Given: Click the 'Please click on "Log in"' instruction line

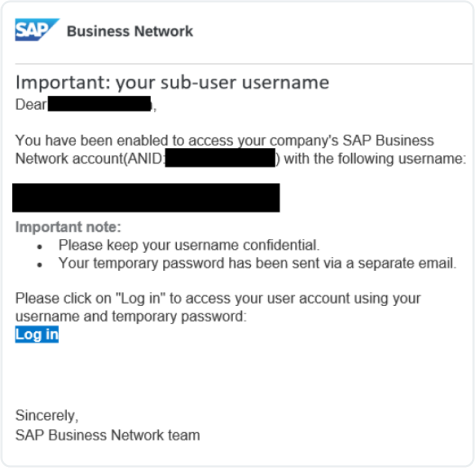Looking at the screenshot, I should (218, 299).
